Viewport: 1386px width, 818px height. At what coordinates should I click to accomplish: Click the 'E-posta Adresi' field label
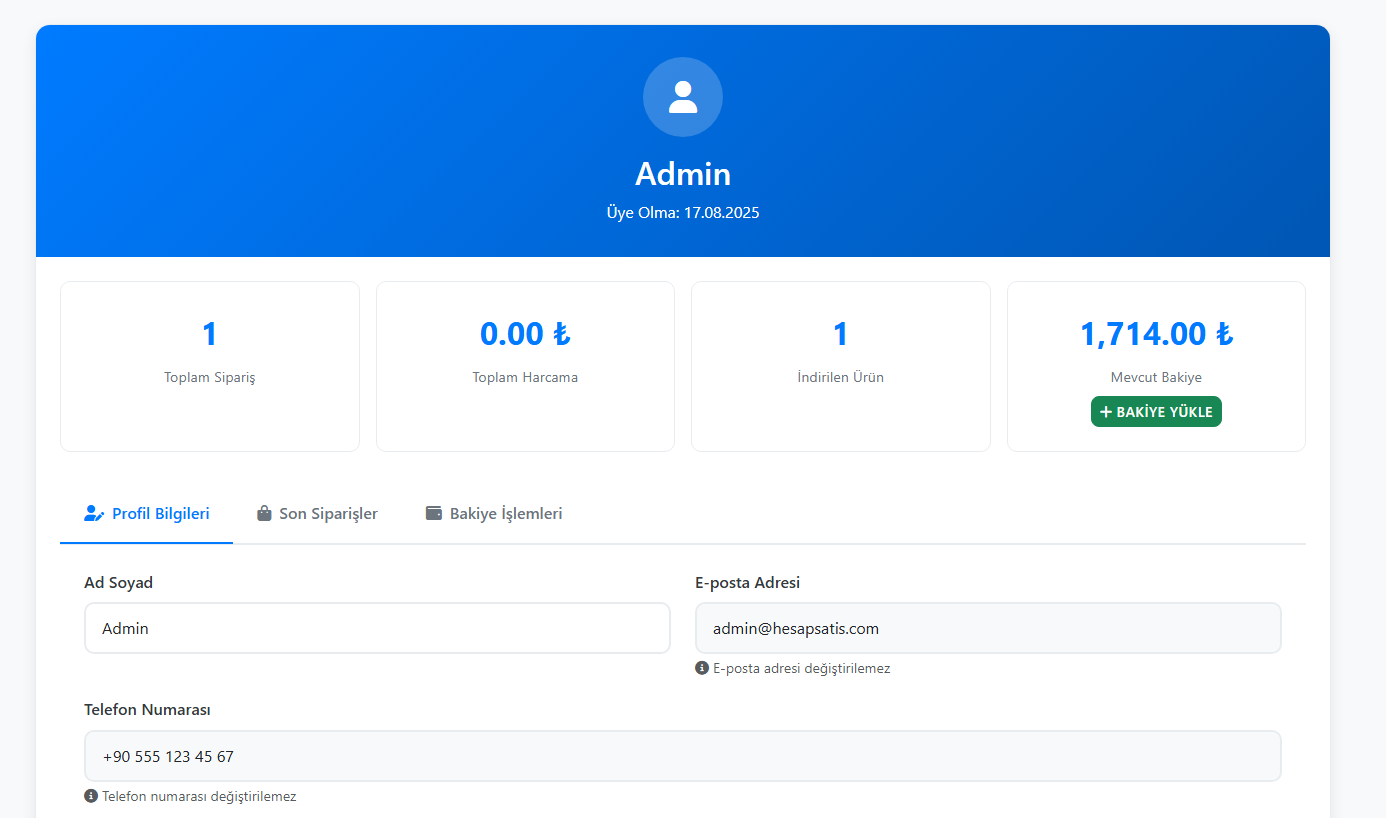747,582
